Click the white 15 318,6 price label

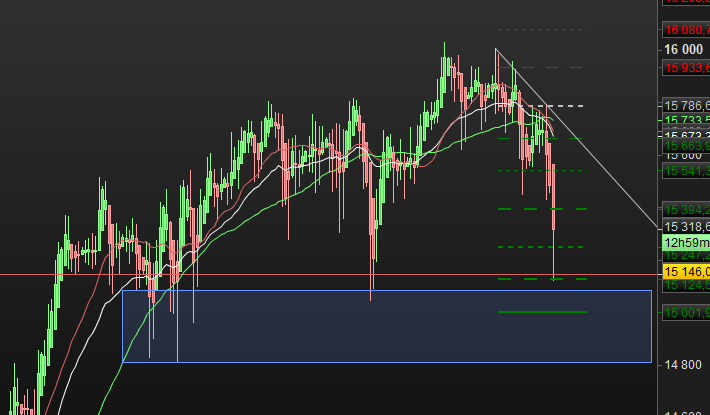[686, 227]
